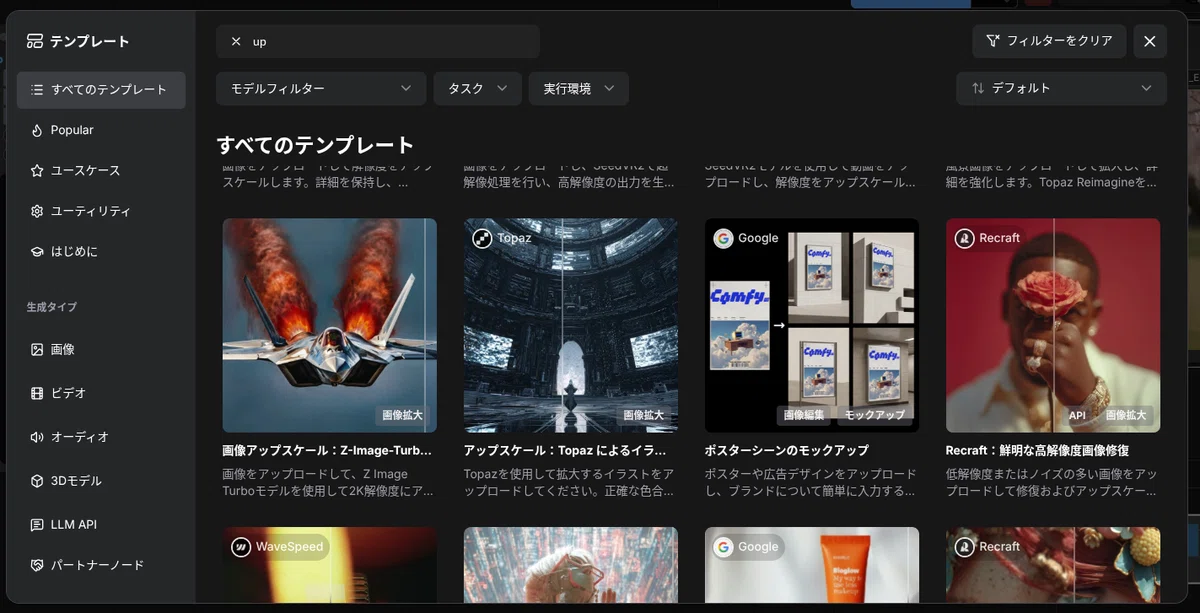Image resolution: width=1200 pixels, height=613 pixels.
Task: Filter by オーディオ generation type
Action: point(101,437)
